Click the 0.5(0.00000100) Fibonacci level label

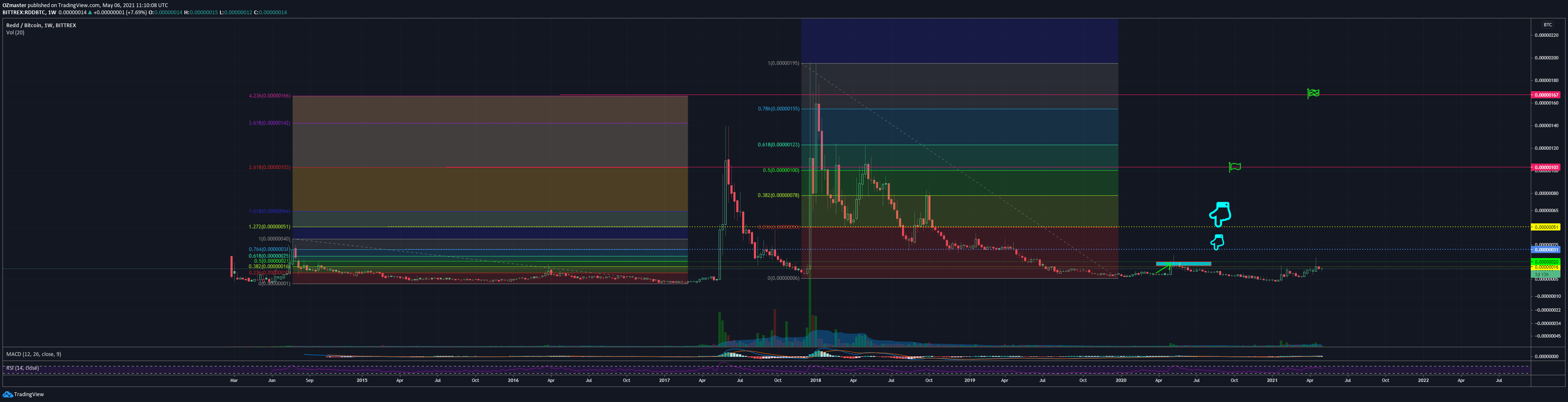781,171
